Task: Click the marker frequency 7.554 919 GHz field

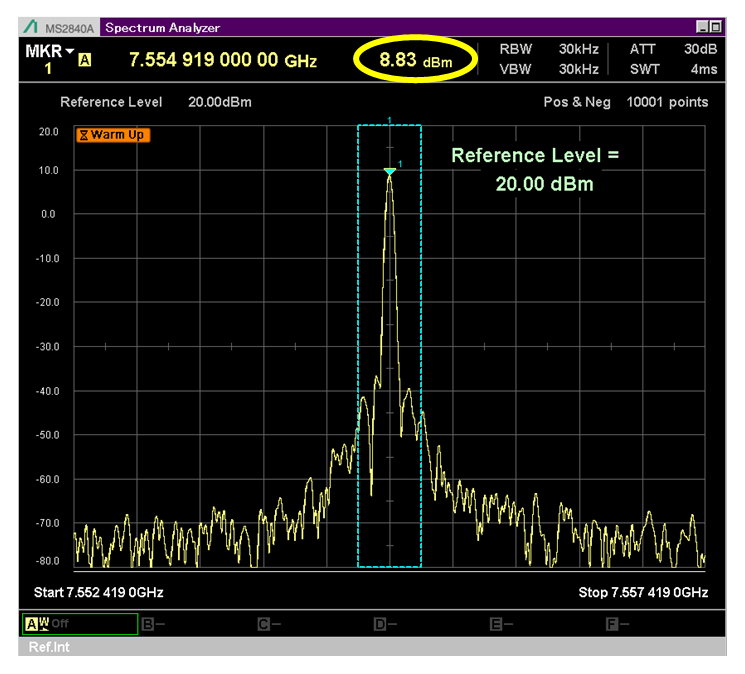Action: tap(223, 61)
